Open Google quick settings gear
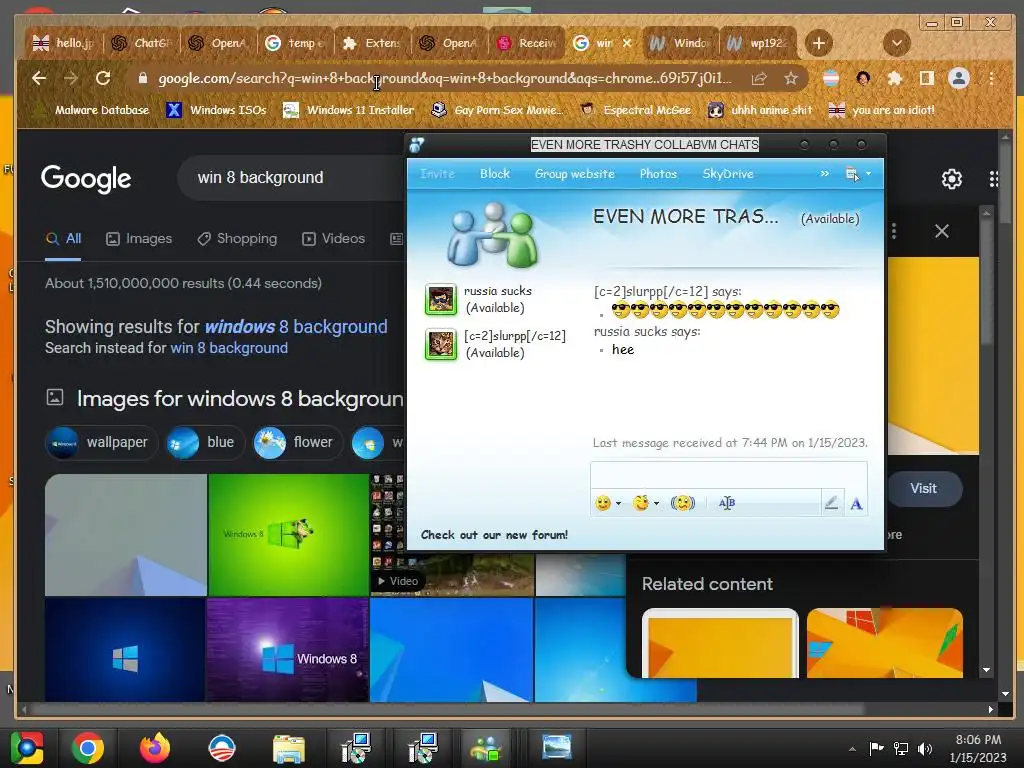Screen dimensions: 1024x768 [x=952, y=178]
